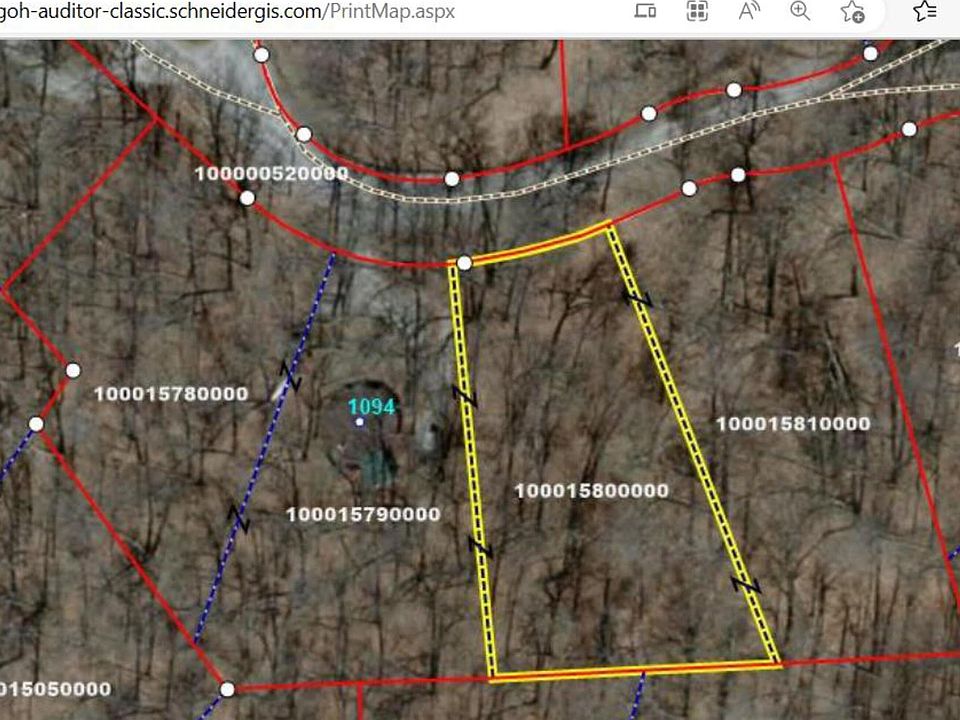Click parcel label 100000520000
The image size is (960, 720).
pos(271,174)
